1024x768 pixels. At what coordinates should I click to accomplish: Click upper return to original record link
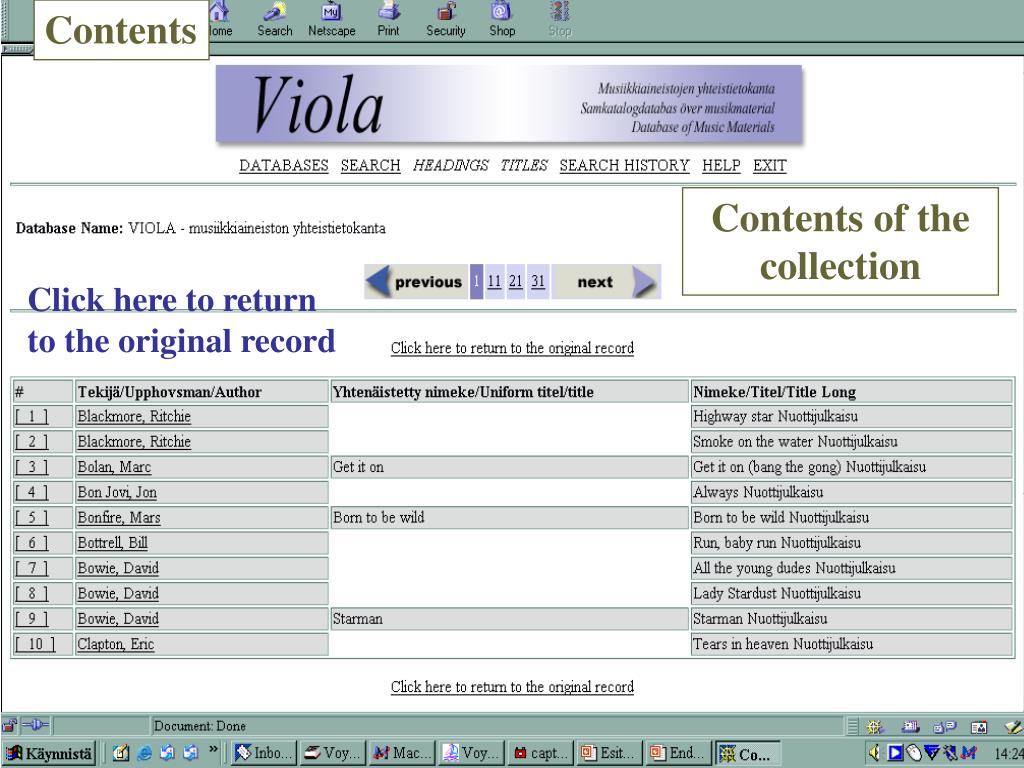point(512,348)
